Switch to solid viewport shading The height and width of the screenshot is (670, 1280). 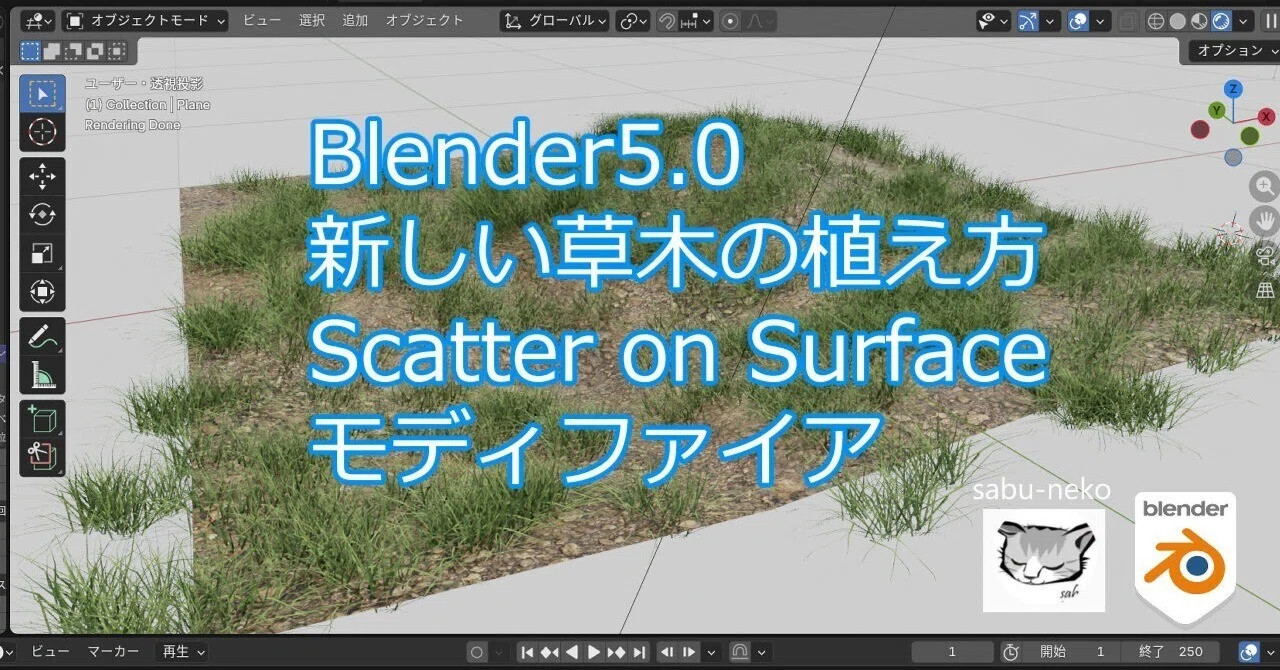coord(1177,20)
